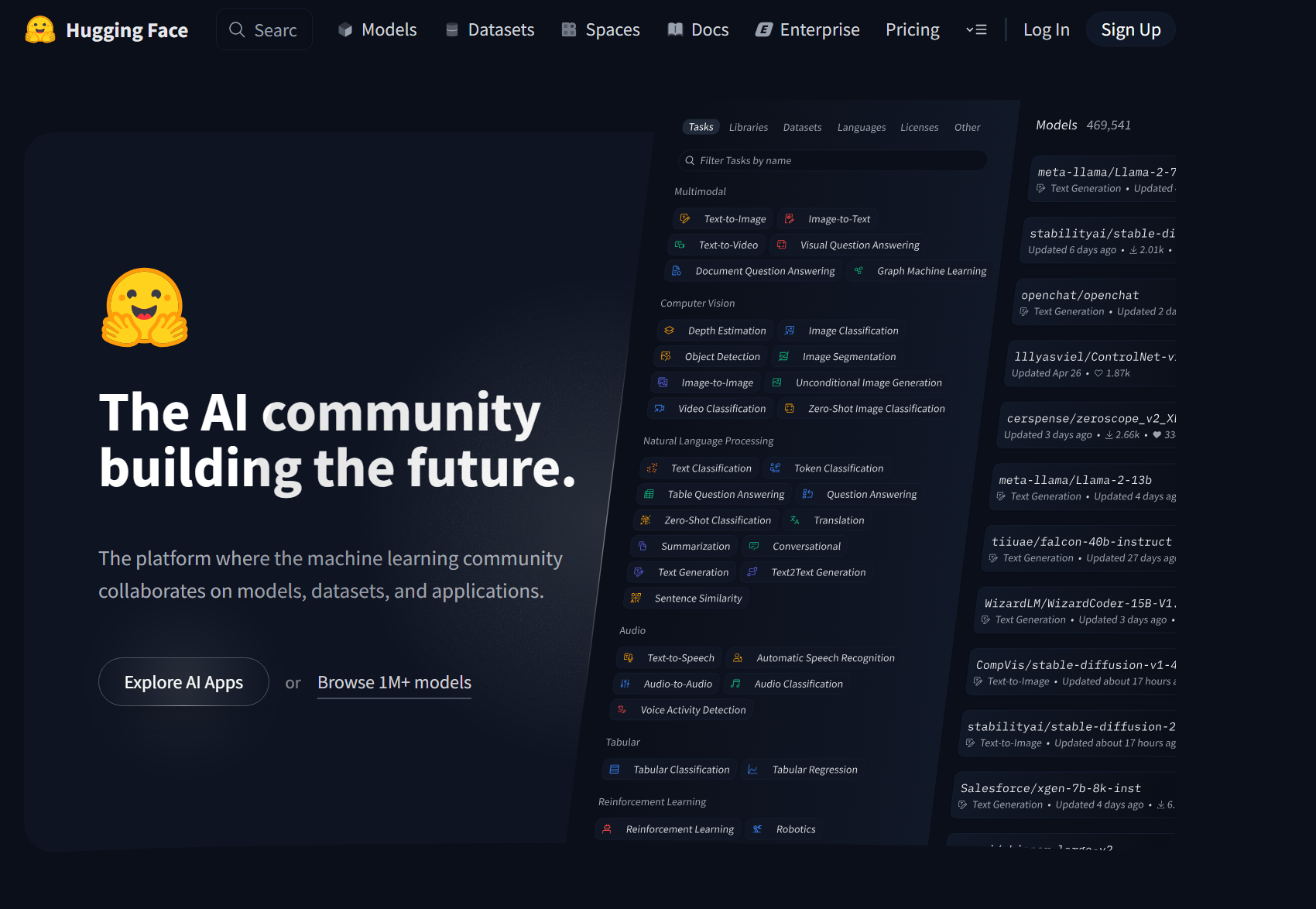
Task: Select the Unconditional Image Generation tag
Action: pos(856,382)
